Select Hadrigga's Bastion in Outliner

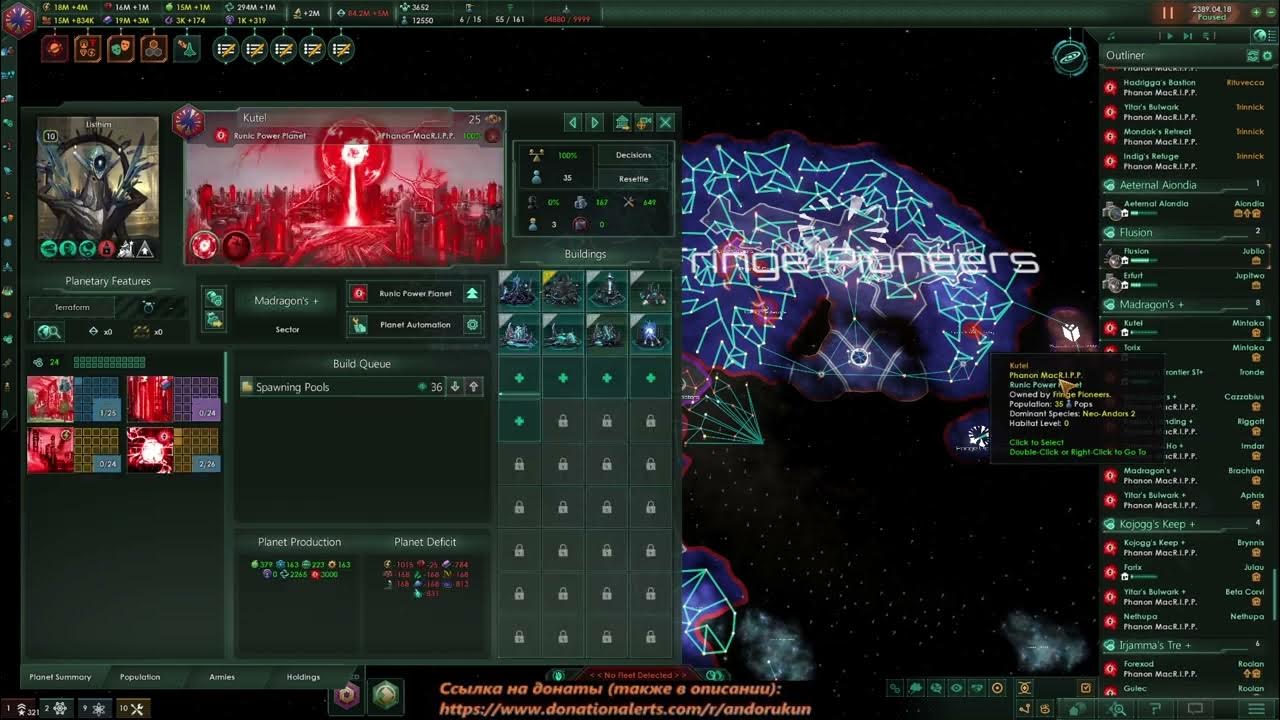[1186, 88]
